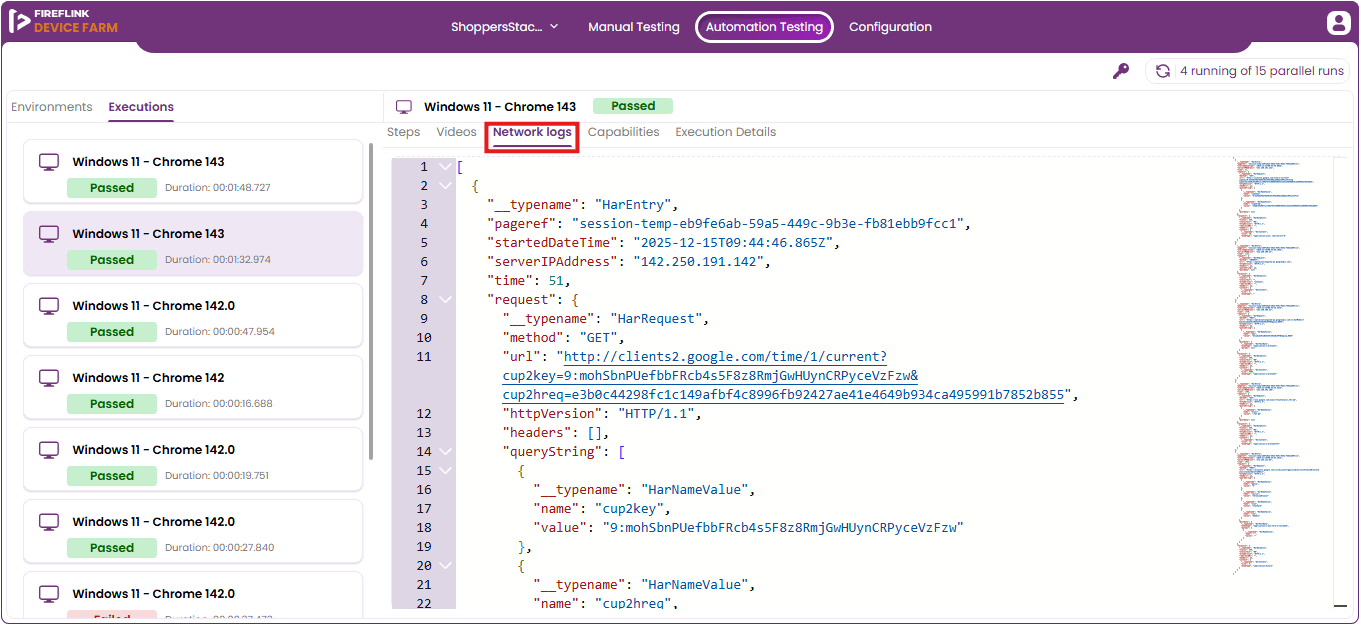Go to Manual Testing
The width and height of the screenshot is (1361, 626).
[634, 27]
